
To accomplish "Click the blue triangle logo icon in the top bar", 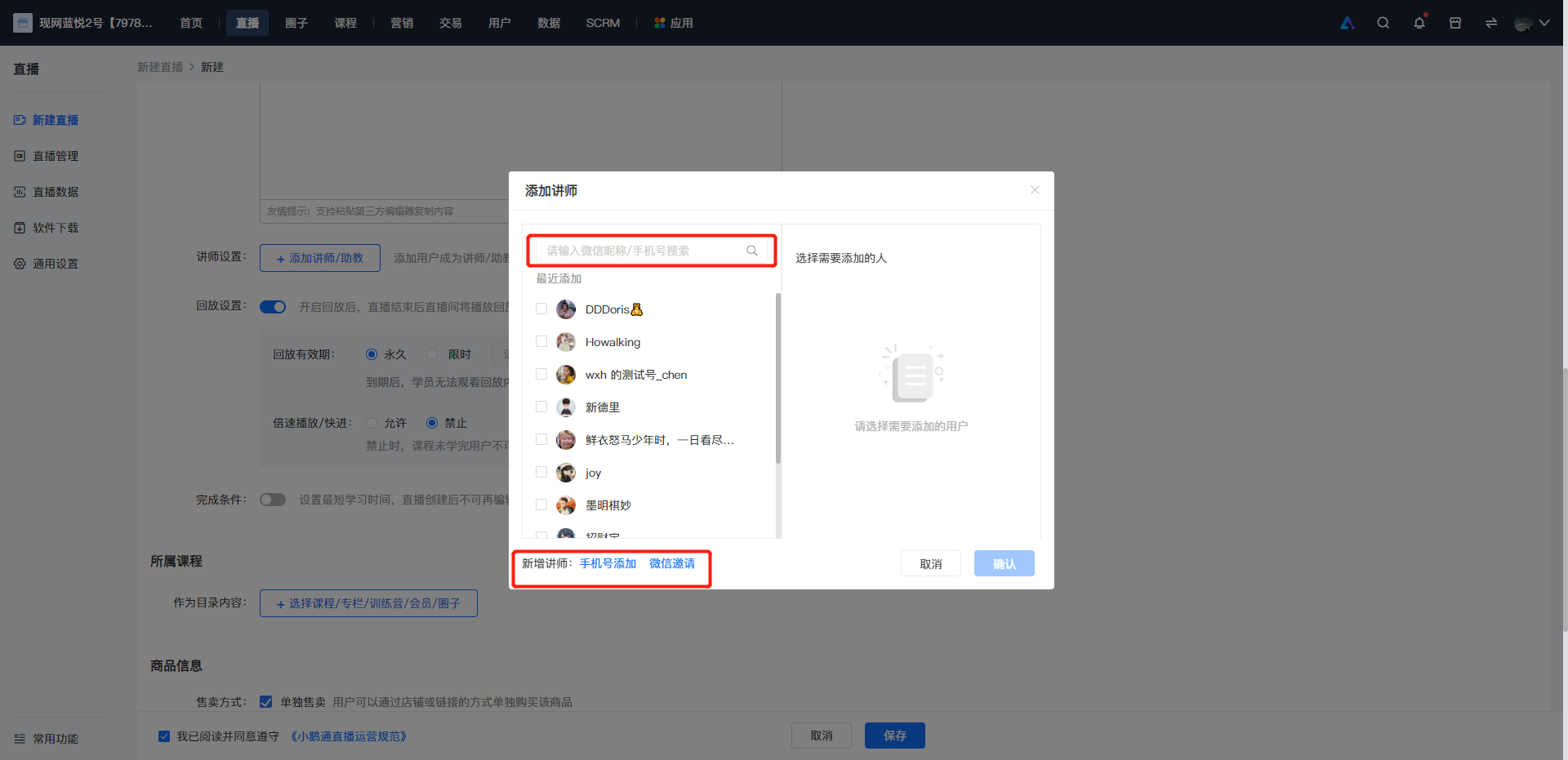I will tap(1347, 23).
